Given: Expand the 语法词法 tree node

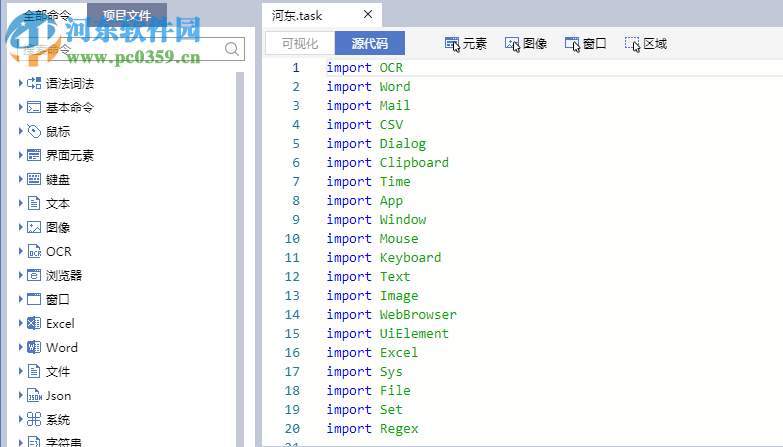Looking at the screenshot, I should coord(20,83).
